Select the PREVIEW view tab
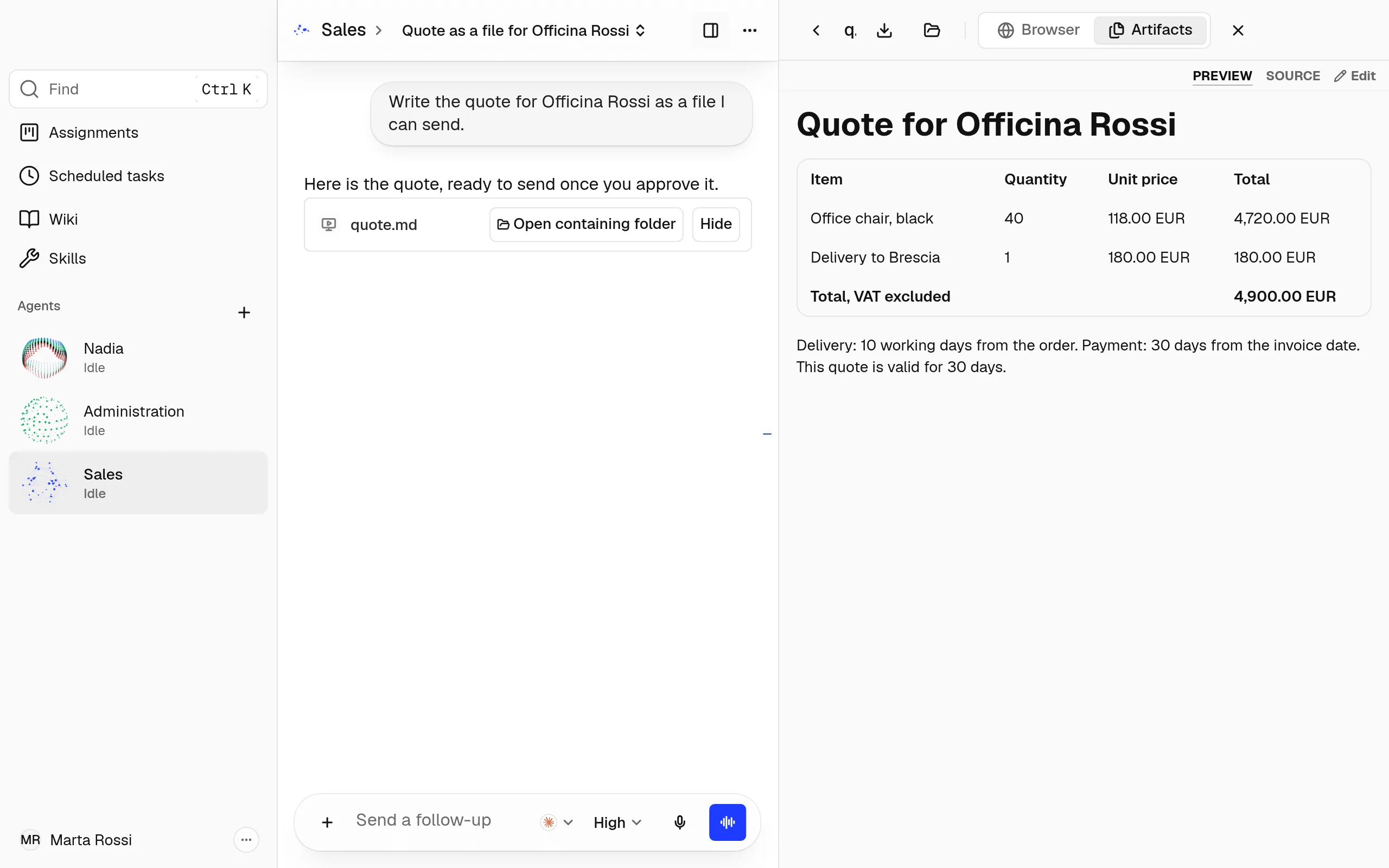The image size is (1389, 868). pos(1222,76)
